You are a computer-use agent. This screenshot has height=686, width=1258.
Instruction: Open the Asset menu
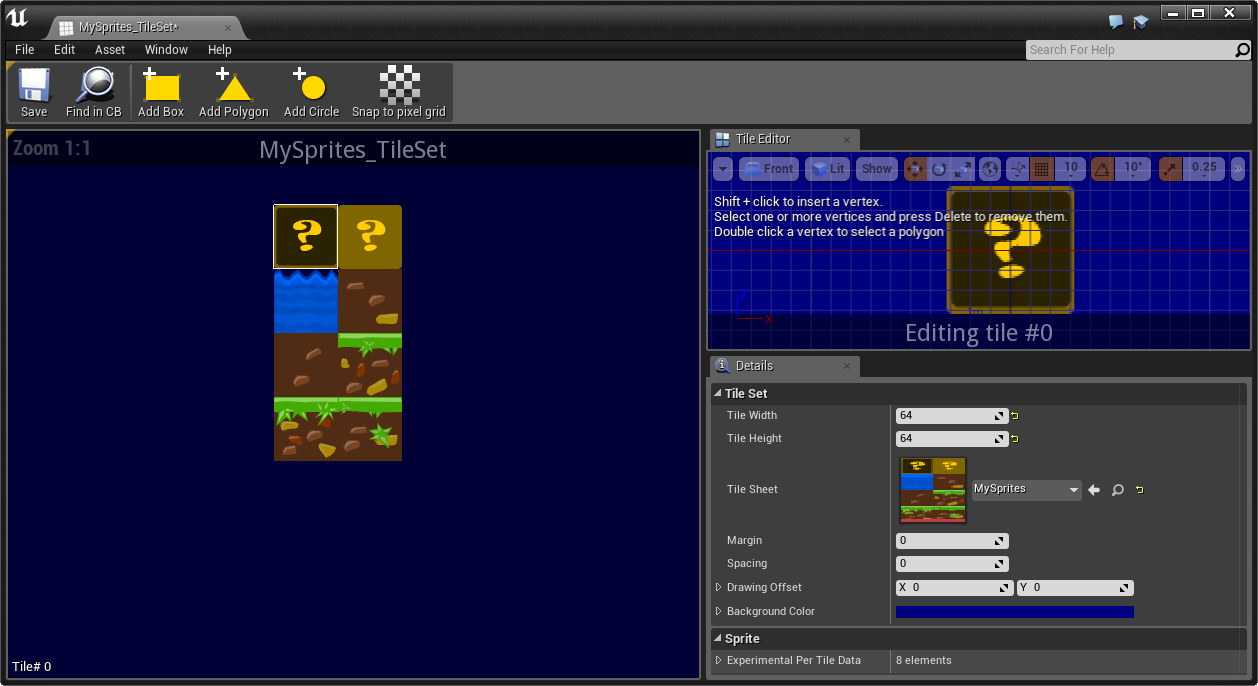tap(110, 49)
